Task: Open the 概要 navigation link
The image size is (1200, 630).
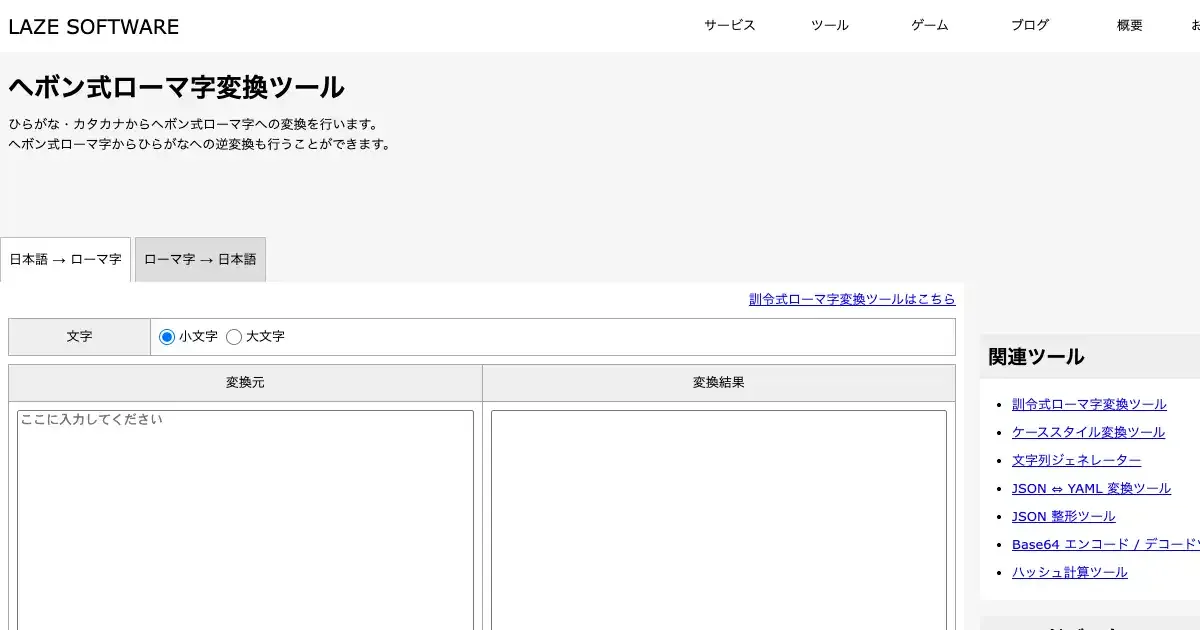Action: [1129, 26]
